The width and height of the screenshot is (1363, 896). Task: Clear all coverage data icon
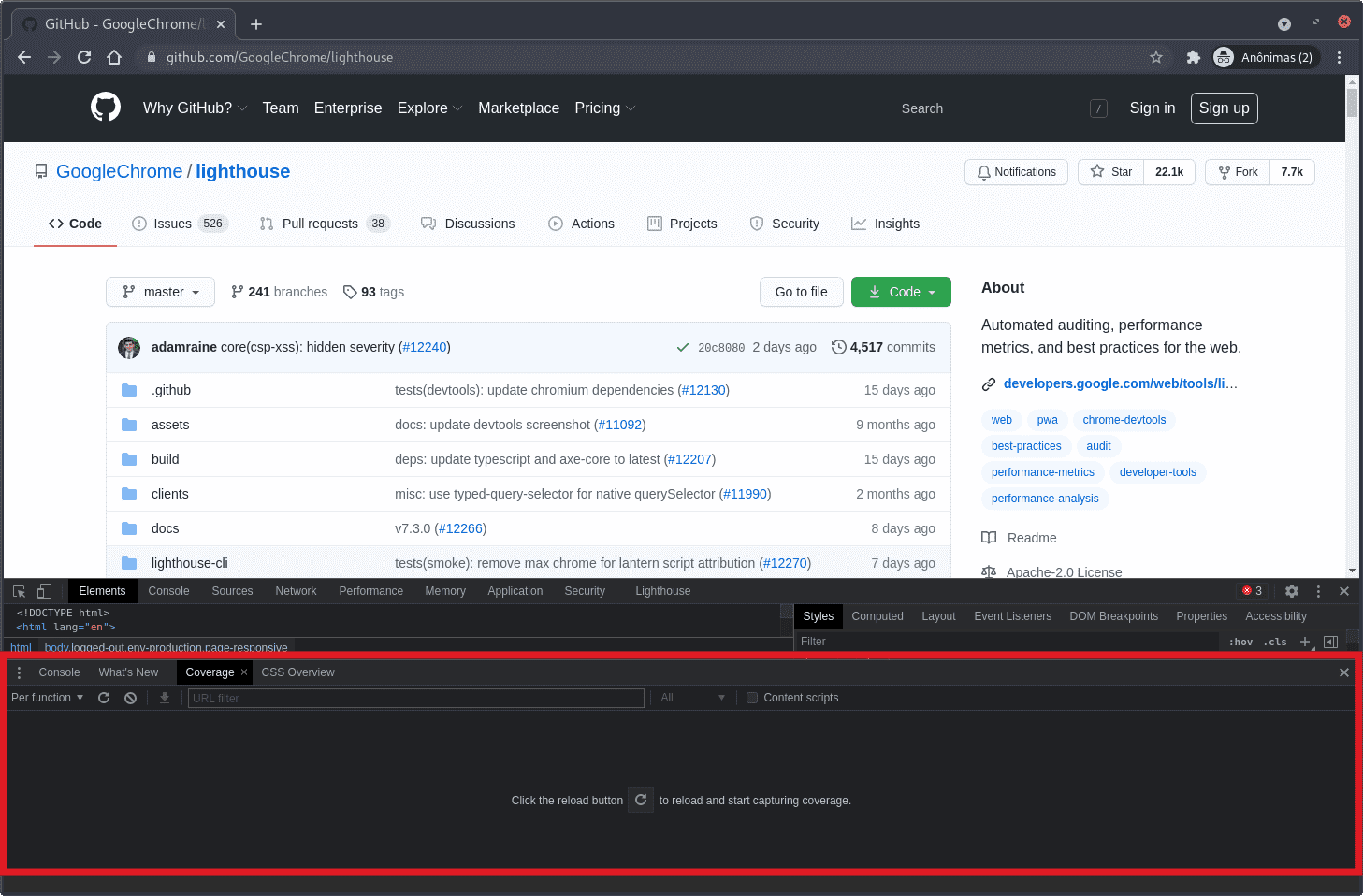131,698
